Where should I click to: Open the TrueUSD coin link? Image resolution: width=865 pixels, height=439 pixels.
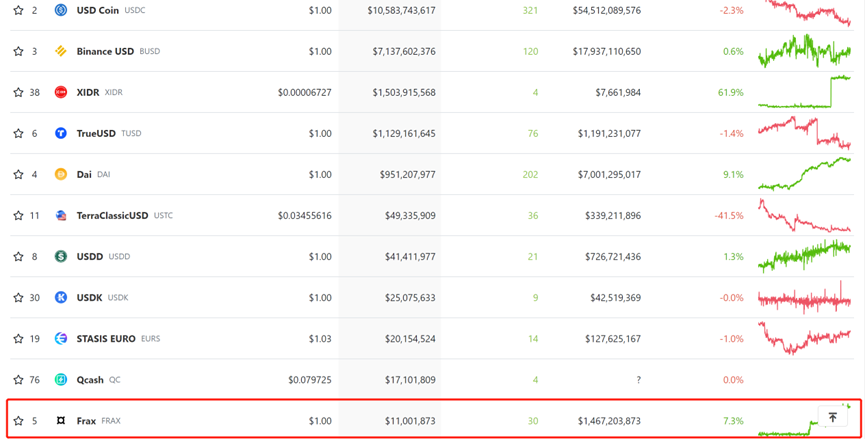pyautogui.click(x=96, y=133)
